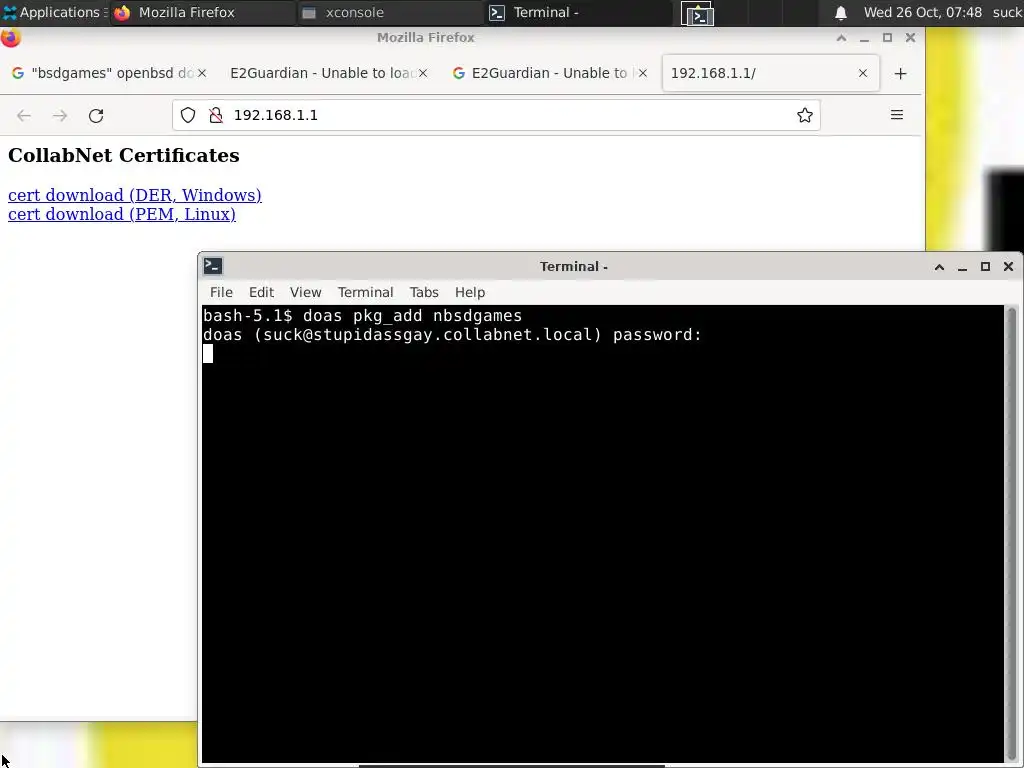This screenshot has width=1024, height=768.
Task: Open the suck user menu in the panel
Action: [x=1007, y=12]
